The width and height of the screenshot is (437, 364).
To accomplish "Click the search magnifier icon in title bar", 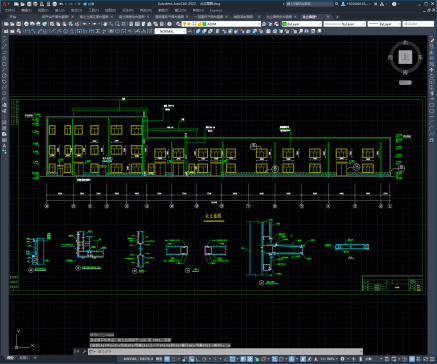I will 337,4.
